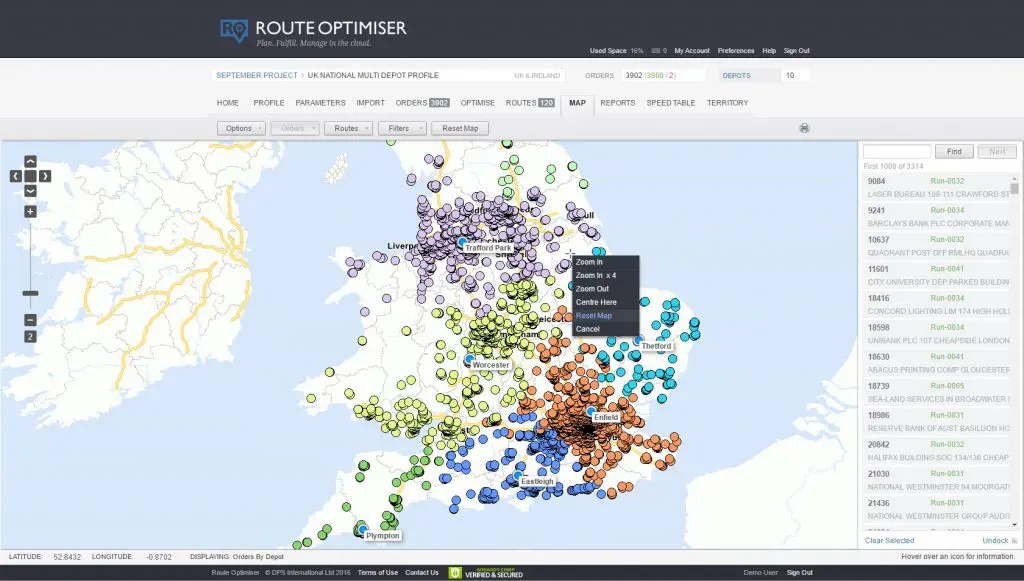The width and height of the screenshot is (1024, 581).
Task: Pan the map up with arrow
Action: click(x=30, y=161)
